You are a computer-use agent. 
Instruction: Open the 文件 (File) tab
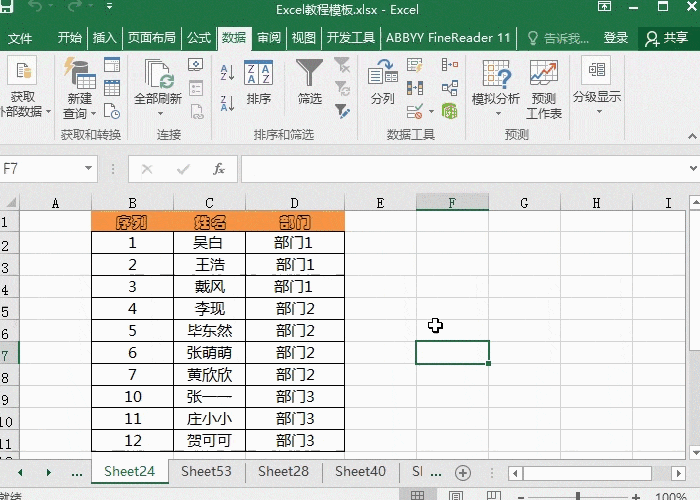coord(20,38)
